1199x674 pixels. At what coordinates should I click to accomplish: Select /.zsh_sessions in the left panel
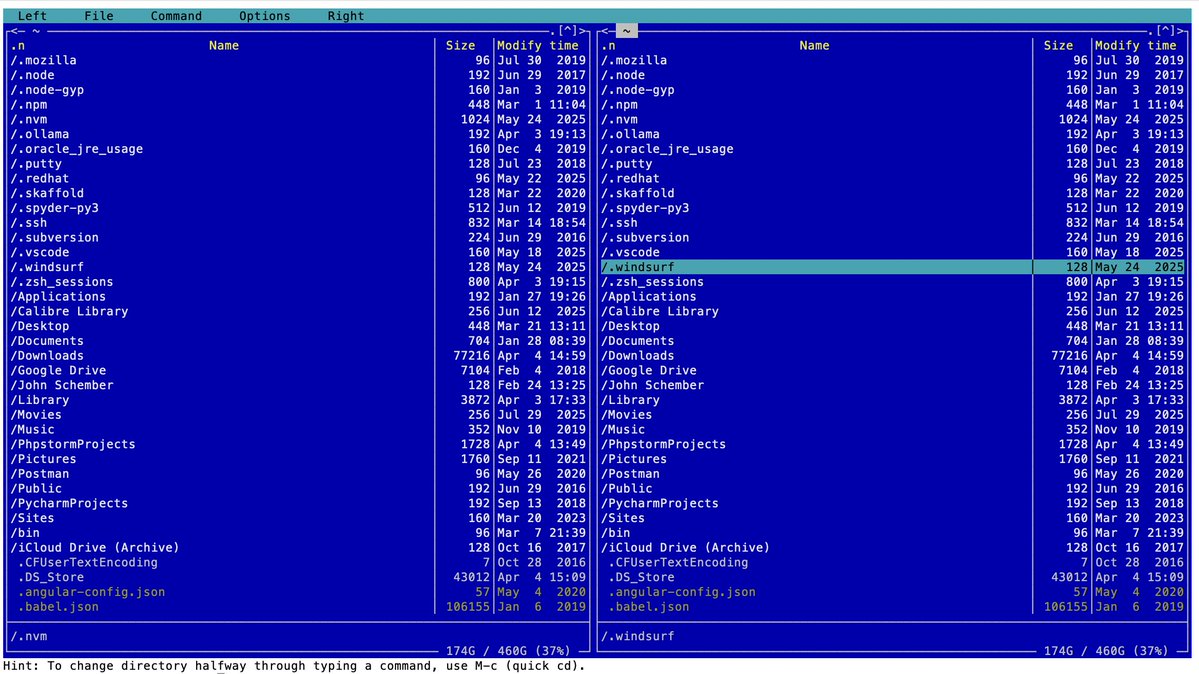point(298,282)
